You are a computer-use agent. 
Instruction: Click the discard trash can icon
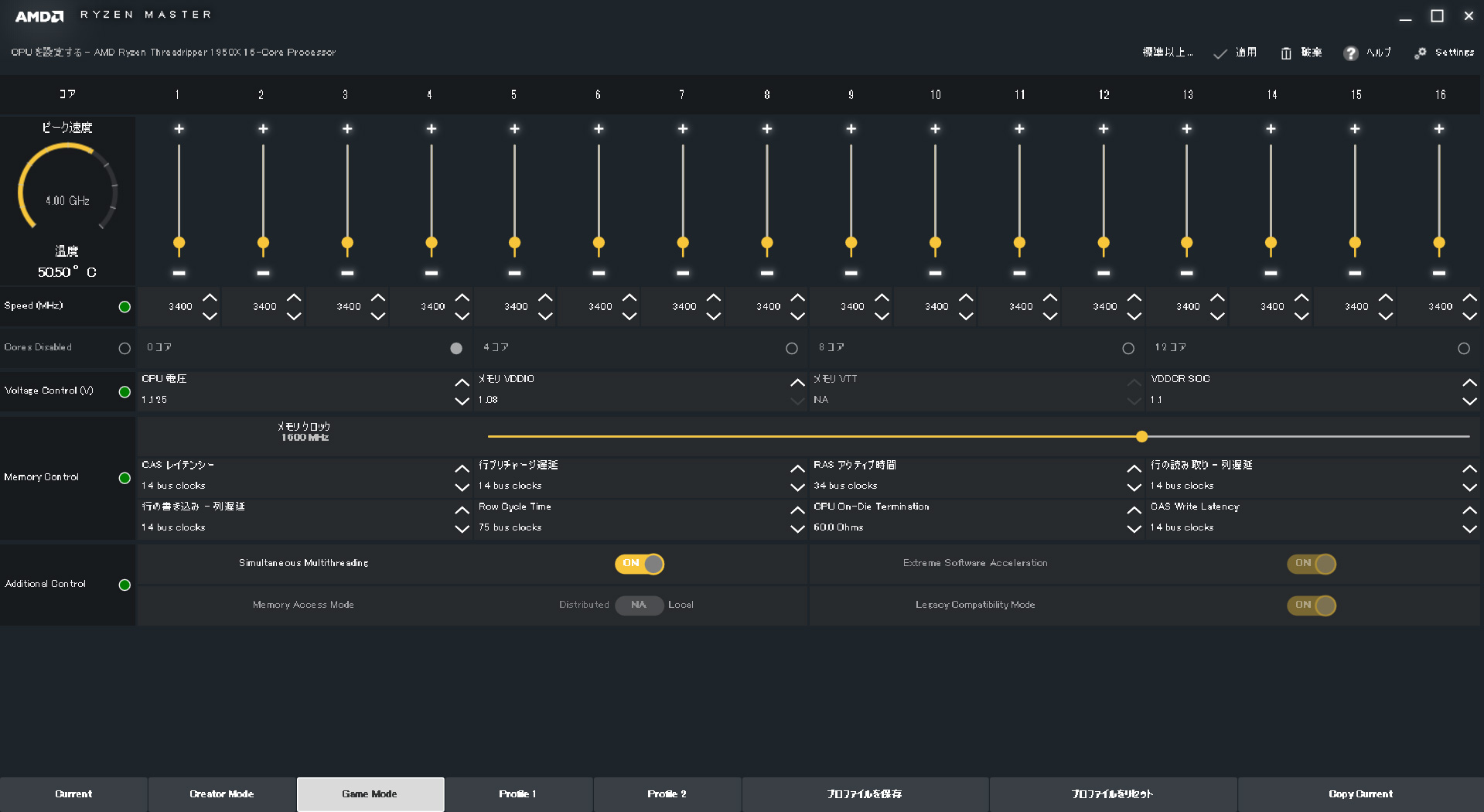(1286, 53)
